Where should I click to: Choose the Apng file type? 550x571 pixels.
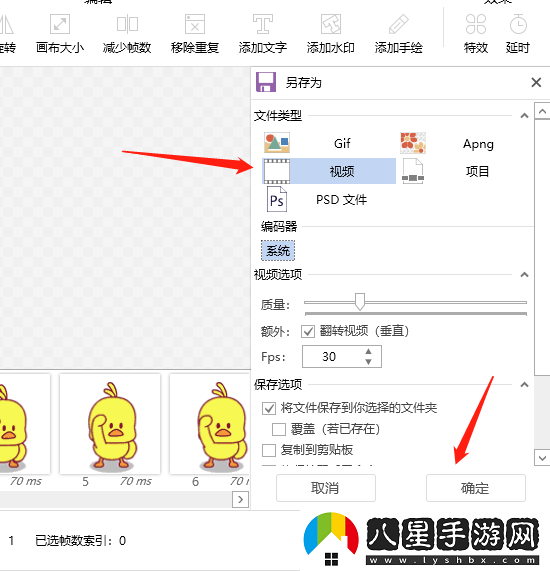465,143
